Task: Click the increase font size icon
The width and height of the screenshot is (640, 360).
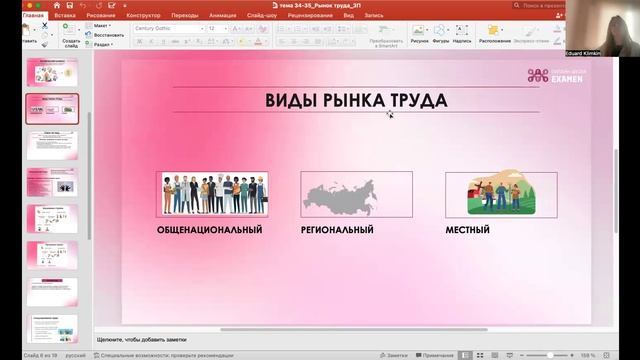Action: coord(235,29)
